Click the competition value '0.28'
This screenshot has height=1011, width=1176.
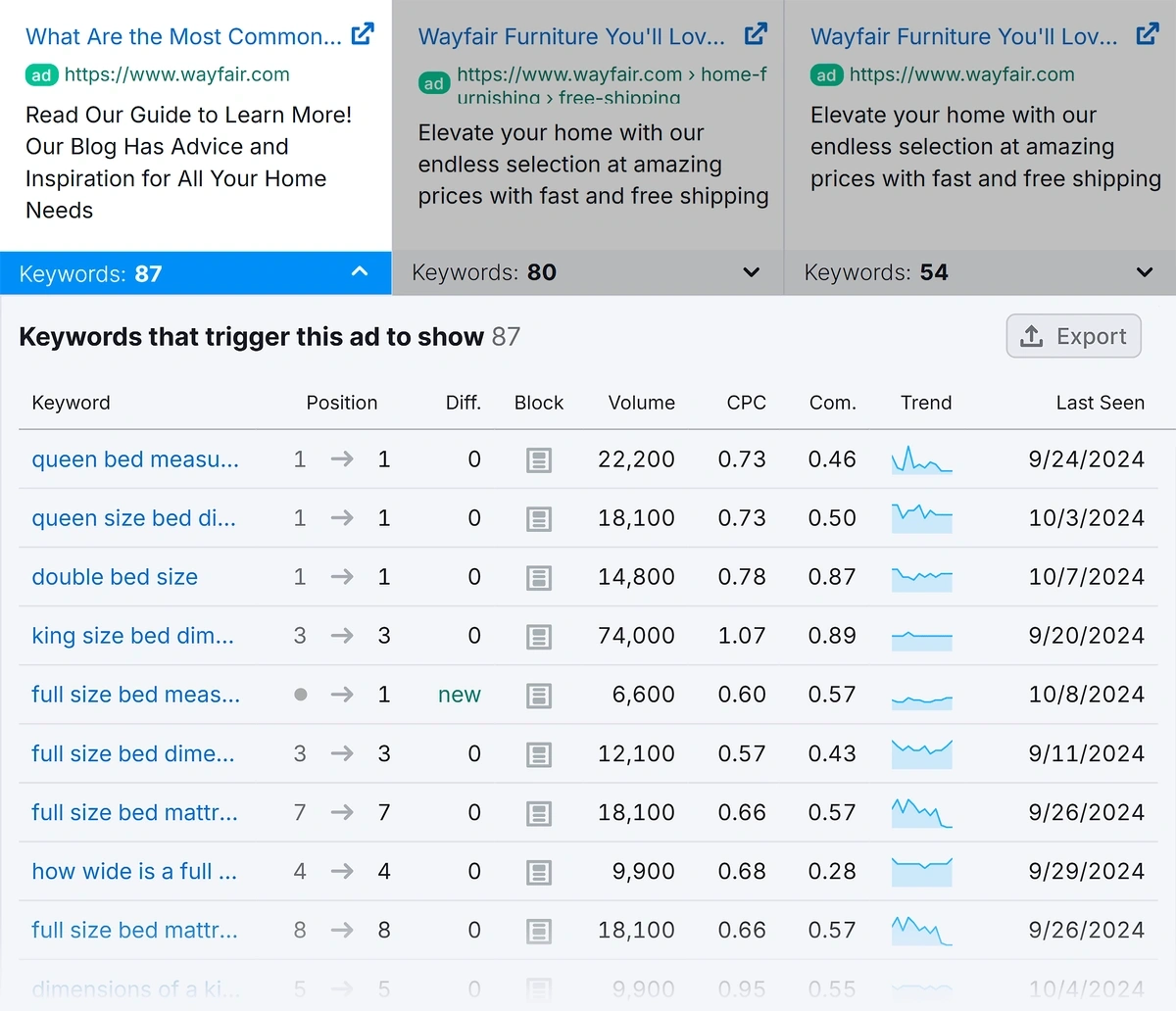pos(832,871)
